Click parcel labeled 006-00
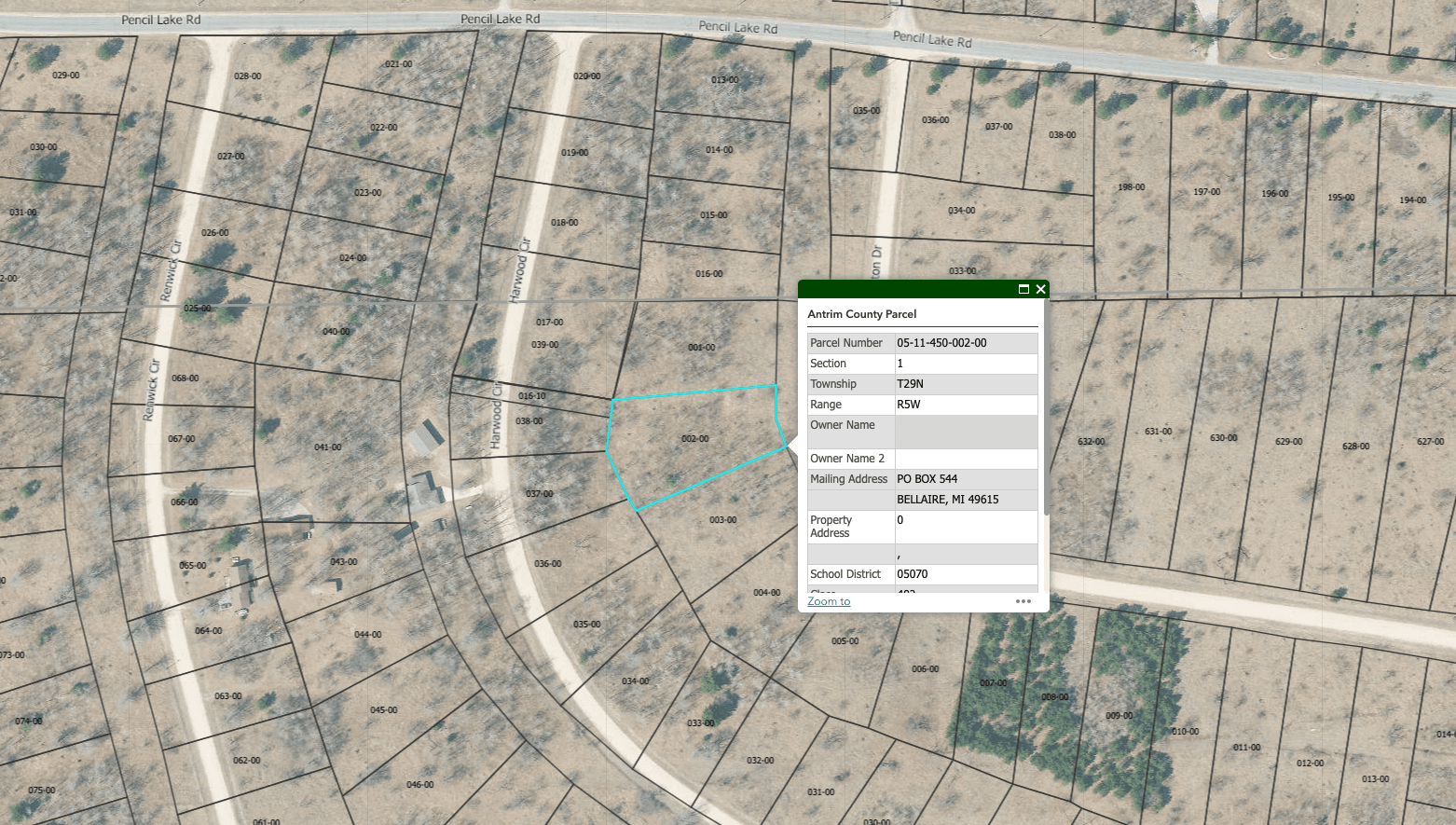 pos(925,669)
